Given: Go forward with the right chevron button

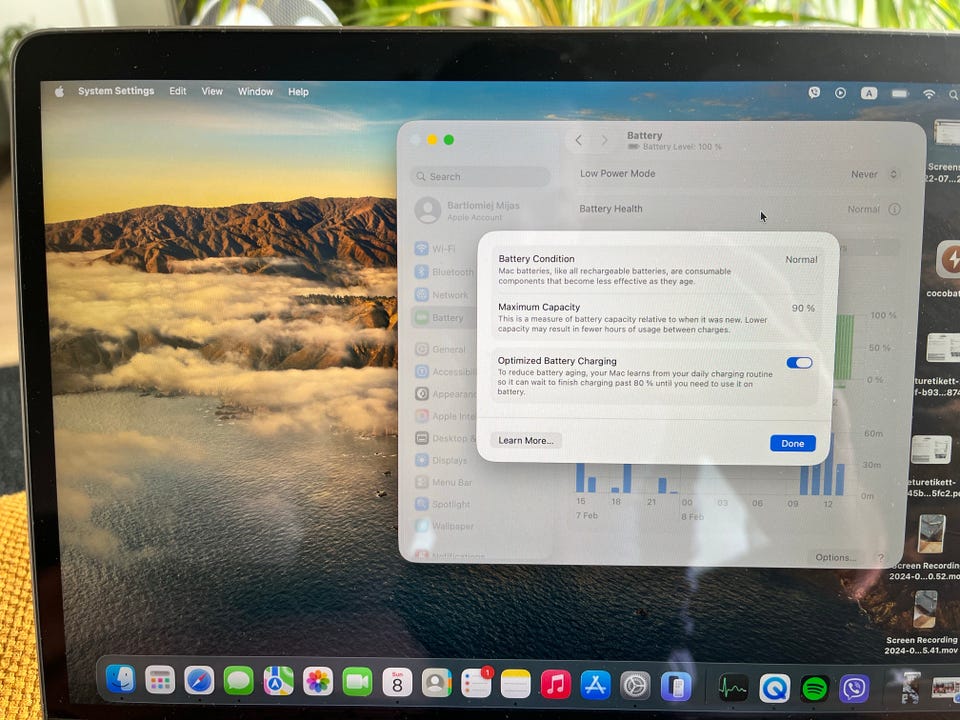Looking at the screenshot, I should [604, 140].
